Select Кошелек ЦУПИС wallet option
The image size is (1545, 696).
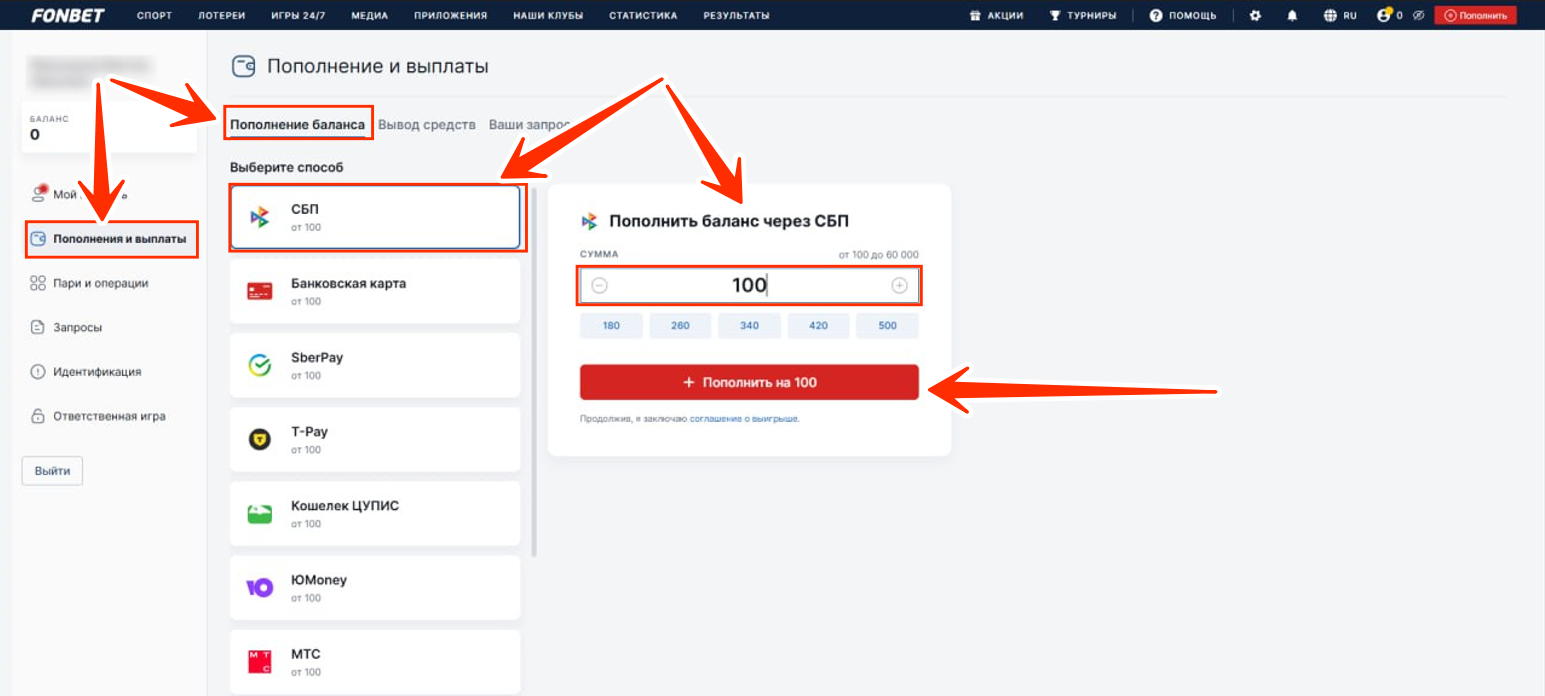pos(375,513)
